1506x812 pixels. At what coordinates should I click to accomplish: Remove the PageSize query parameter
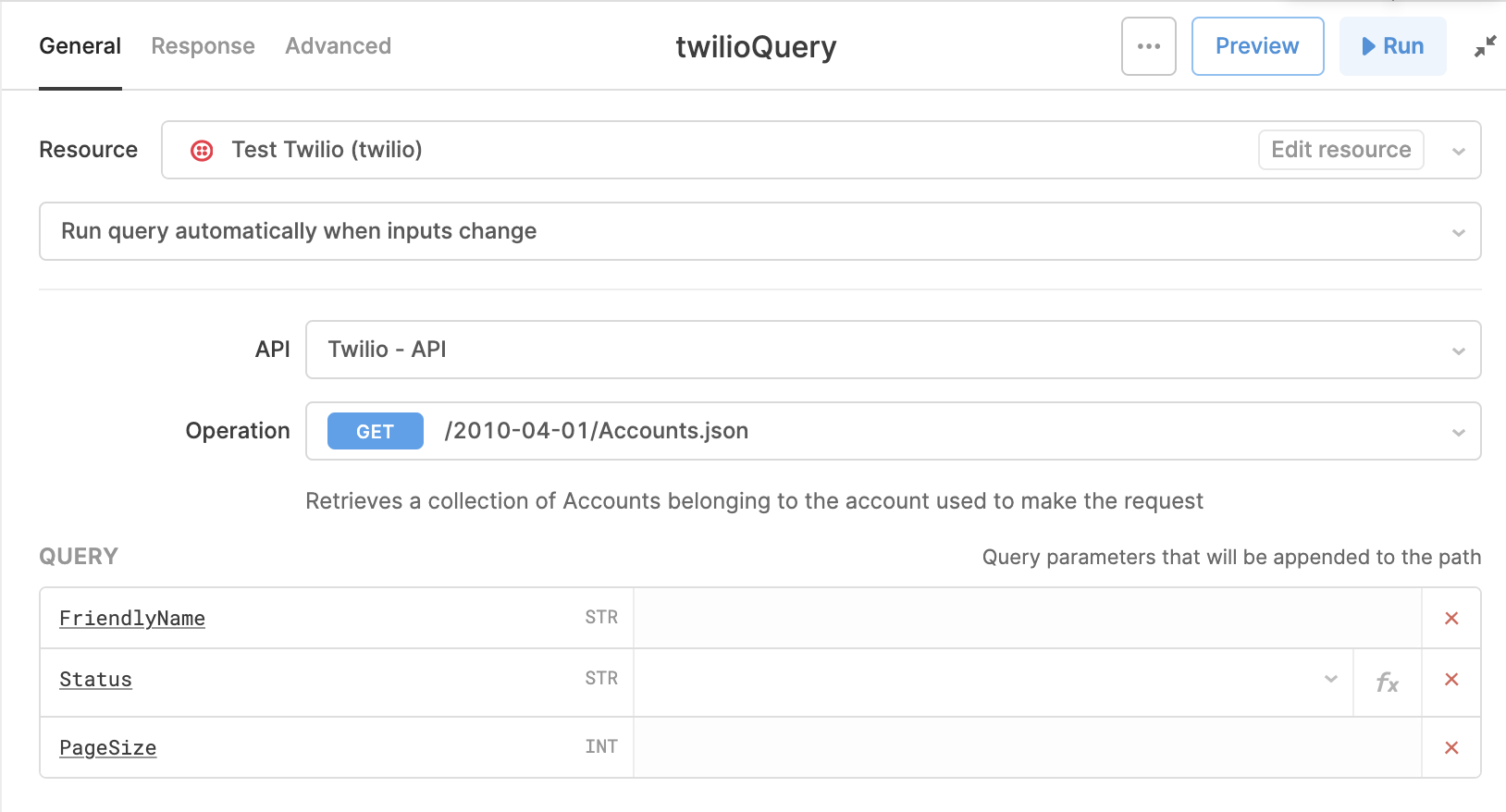pyautogui.click(x=1451, y=747)
